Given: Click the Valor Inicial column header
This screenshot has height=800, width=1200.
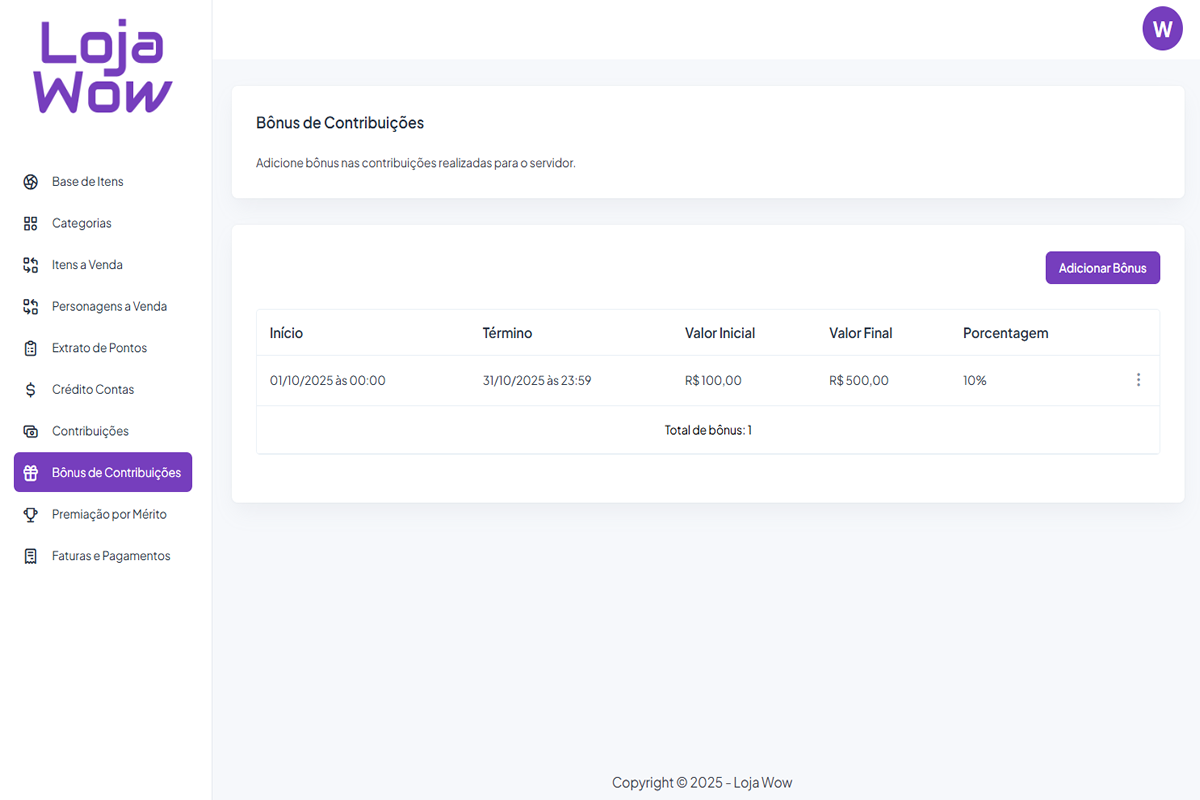Looking at the screenshot, I should pyautogui.click(x=719, y=333).
